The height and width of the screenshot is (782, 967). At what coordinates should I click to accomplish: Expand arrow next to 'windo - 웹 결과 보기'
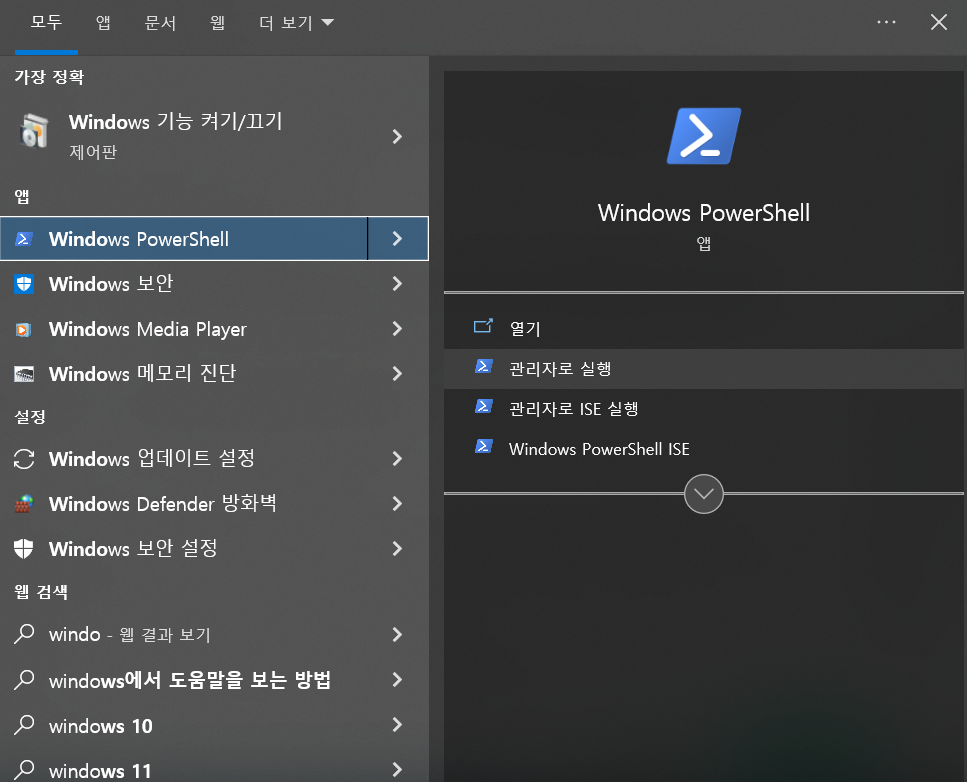coord(397,634)
